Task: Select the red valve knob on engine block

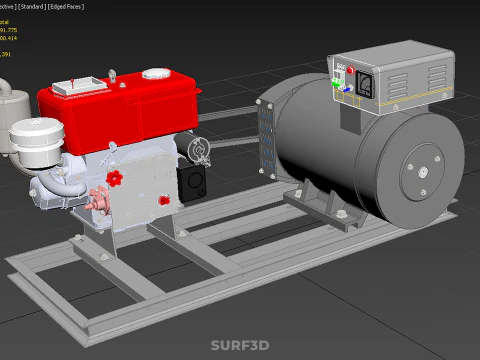Action: [x=114, y=178]
